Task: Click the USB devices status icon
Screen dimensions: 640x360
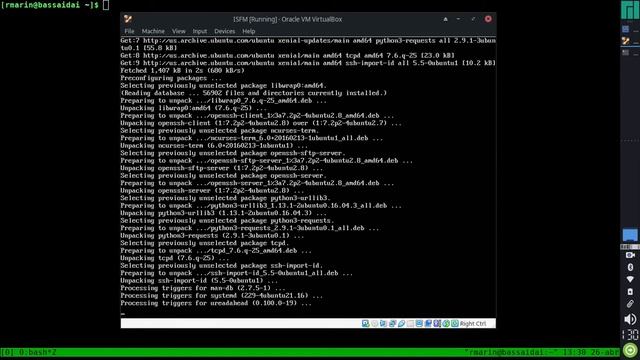Action: tap(401, 323)
